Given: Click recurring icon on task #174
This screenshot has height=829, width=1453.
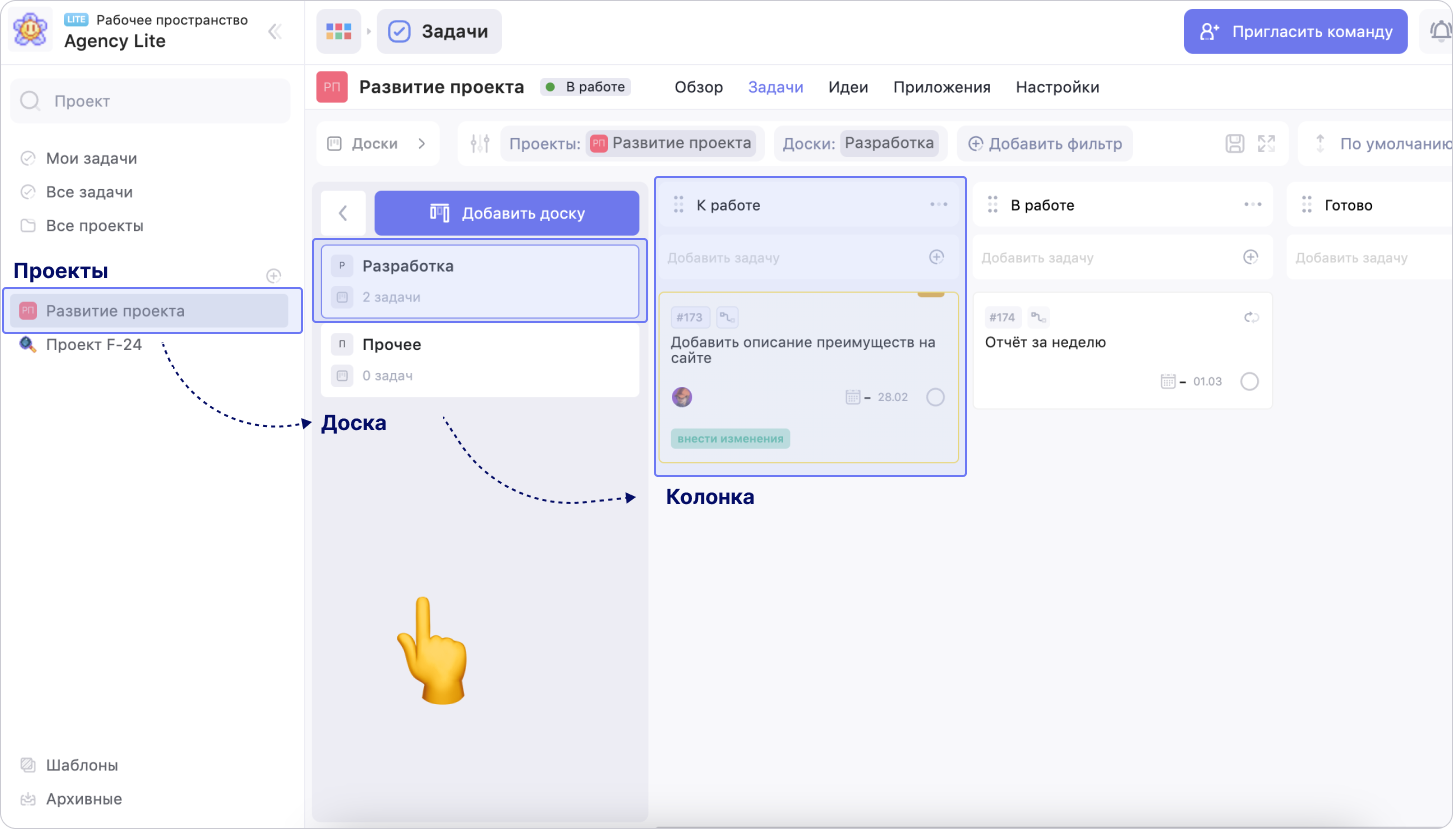Looking at the screenshot, I should [1250, 318].
